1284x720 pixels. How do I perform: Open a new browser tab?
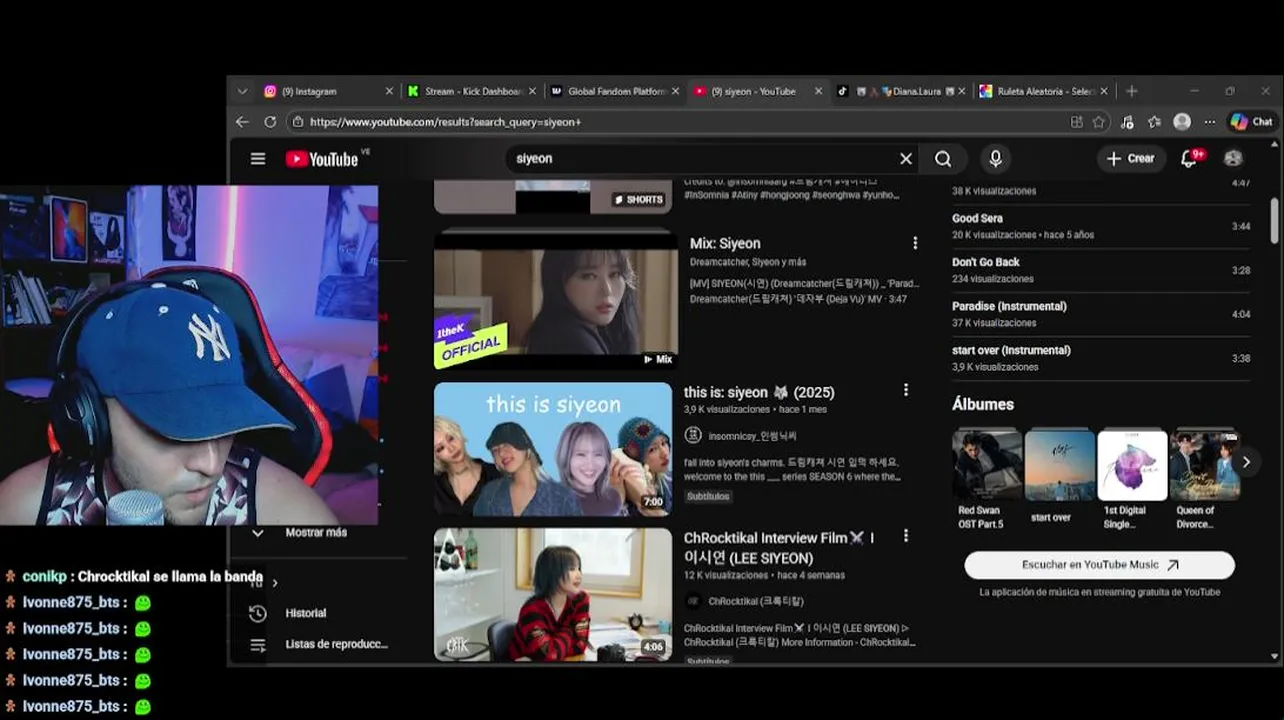click(1132, 91)
